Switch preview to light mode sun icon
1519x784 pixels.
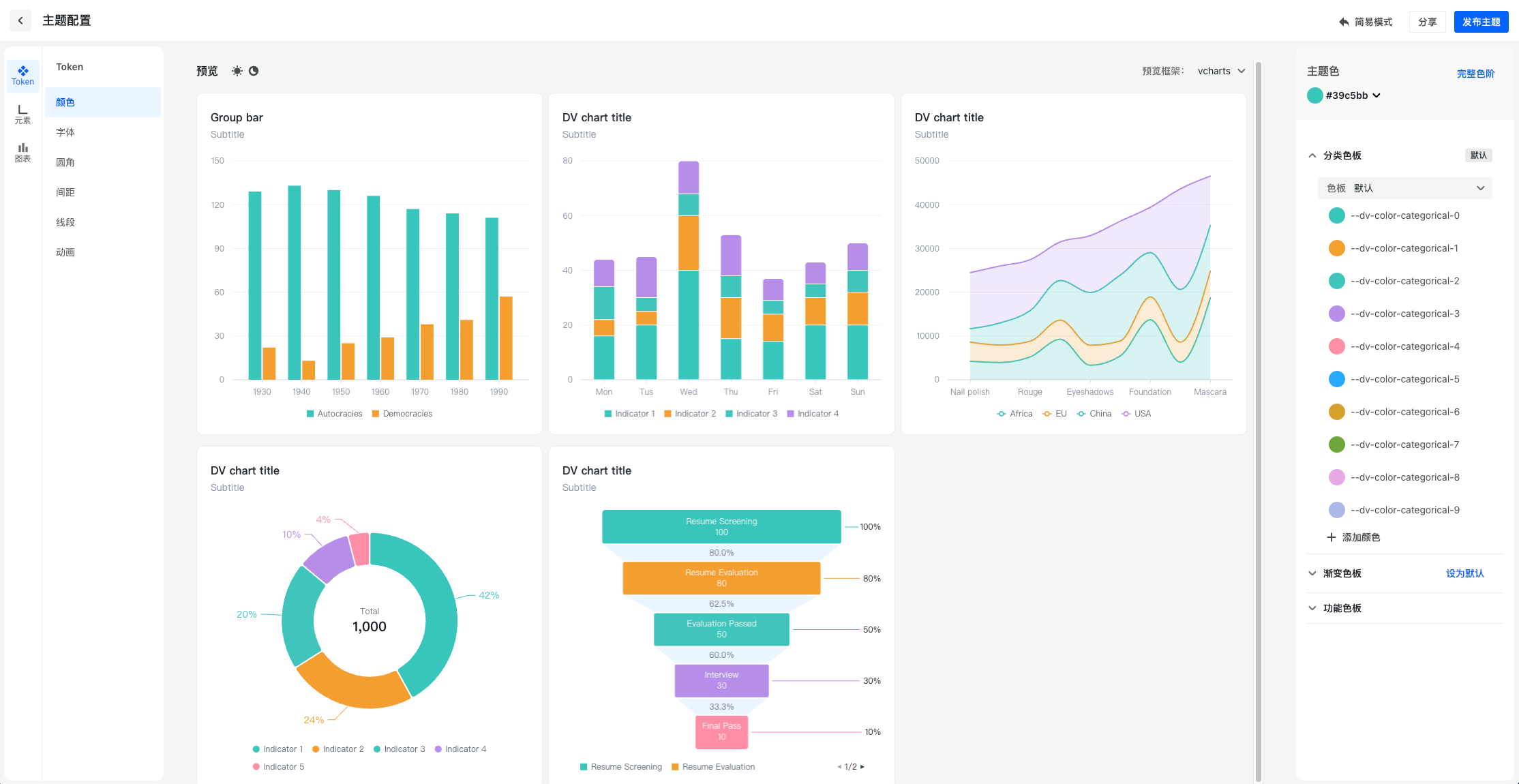237,71
